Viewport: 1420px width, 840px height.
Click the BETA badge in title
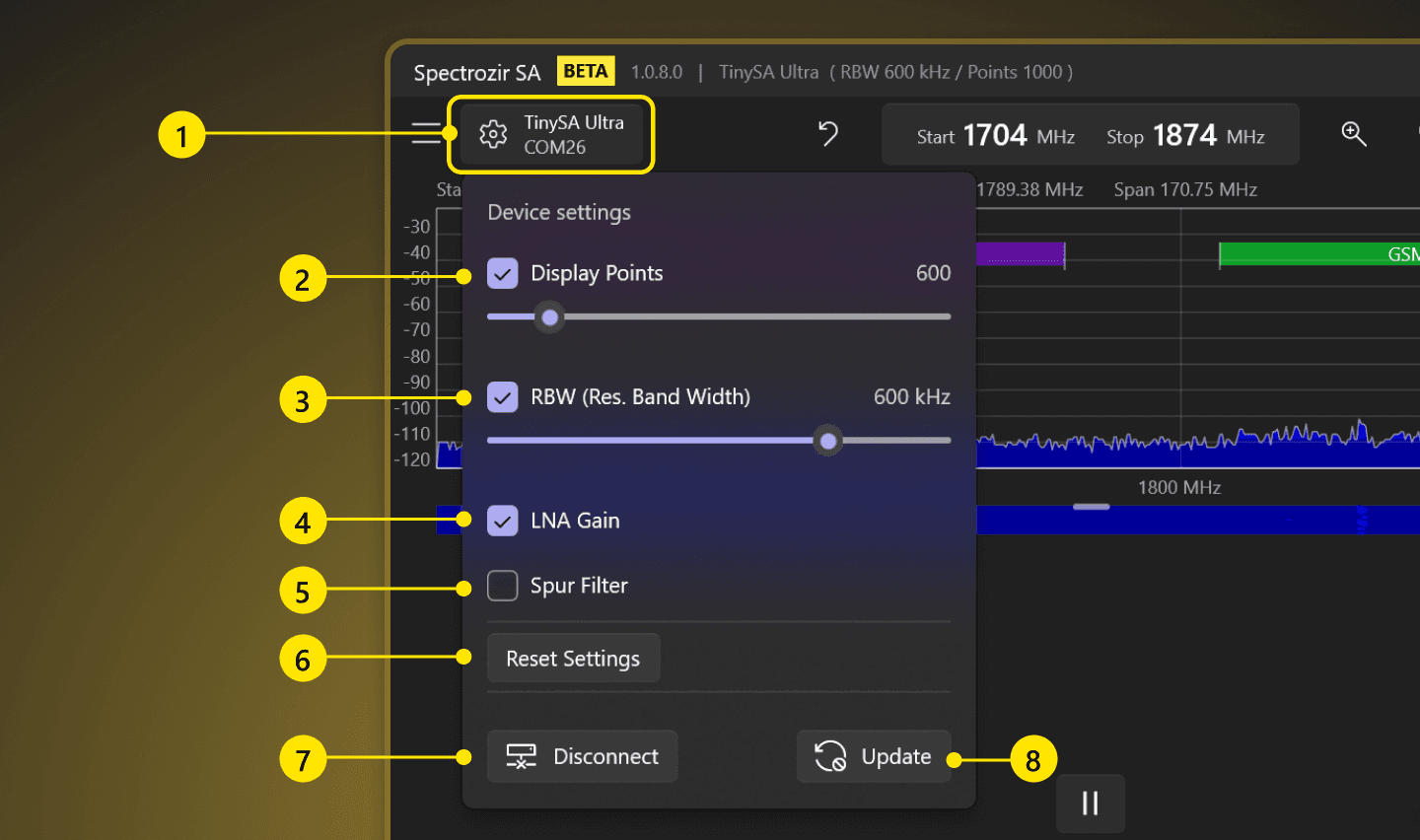586,71
